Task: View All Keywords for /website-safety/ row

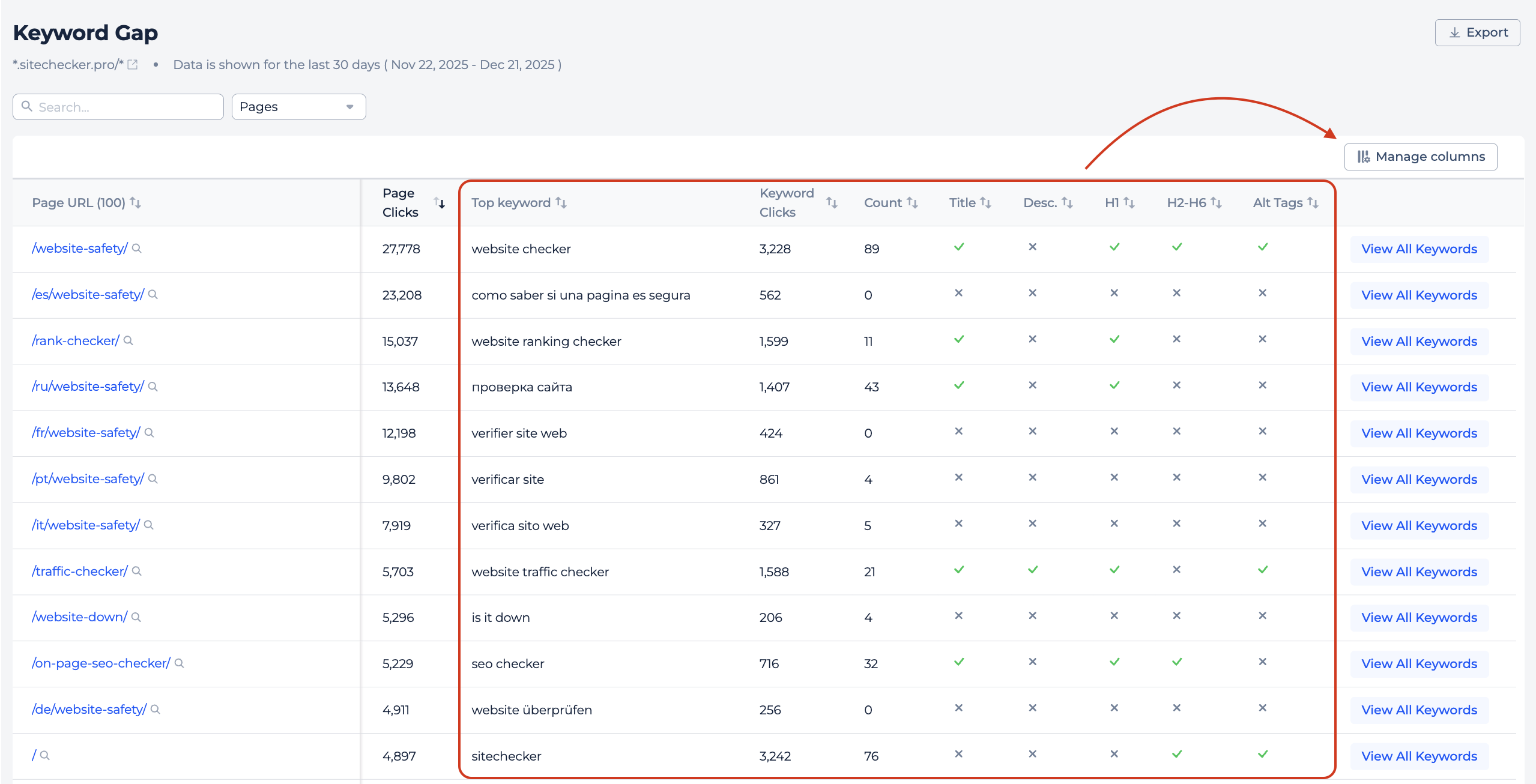Action: 1419,249
